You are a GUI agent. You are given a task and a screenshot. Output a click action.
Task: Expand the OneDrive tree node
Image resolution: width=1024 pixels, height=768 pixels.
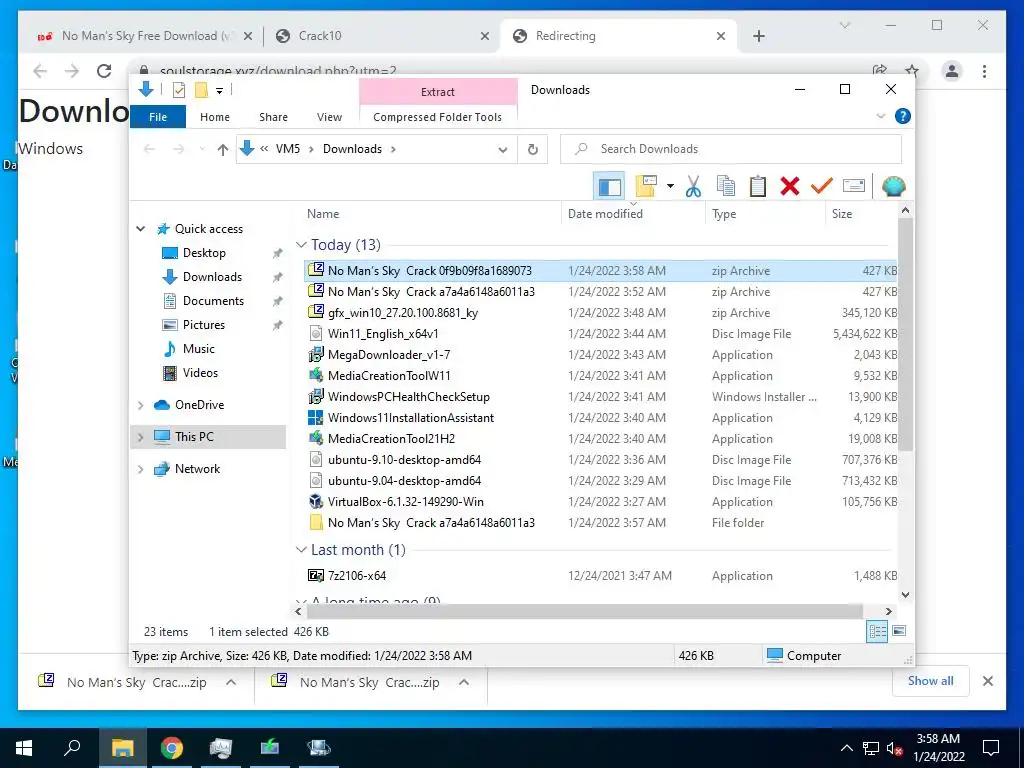point(140,405)
